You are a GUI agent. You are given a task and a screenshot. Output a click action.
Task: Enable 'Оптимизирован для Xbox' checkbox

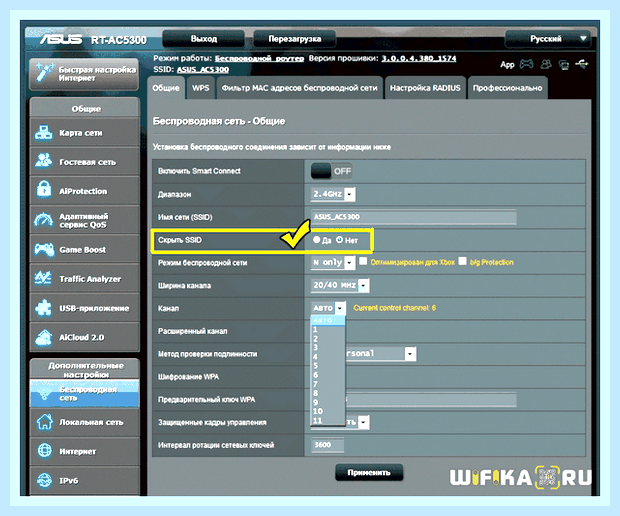coord(363,261)
